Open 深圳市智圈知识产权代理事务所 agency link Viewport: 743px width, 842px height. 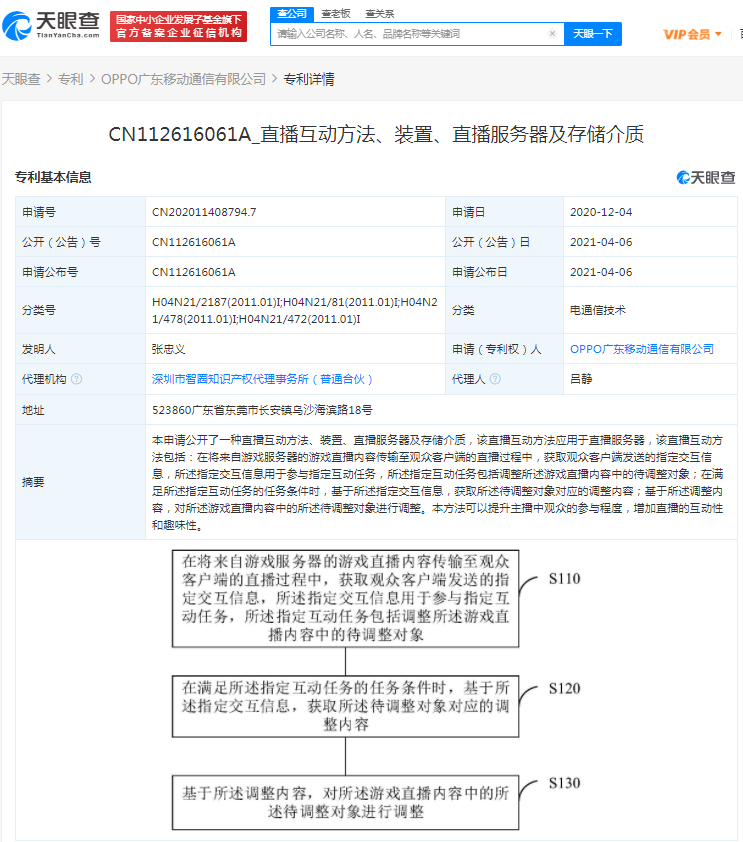click(262, 379)
